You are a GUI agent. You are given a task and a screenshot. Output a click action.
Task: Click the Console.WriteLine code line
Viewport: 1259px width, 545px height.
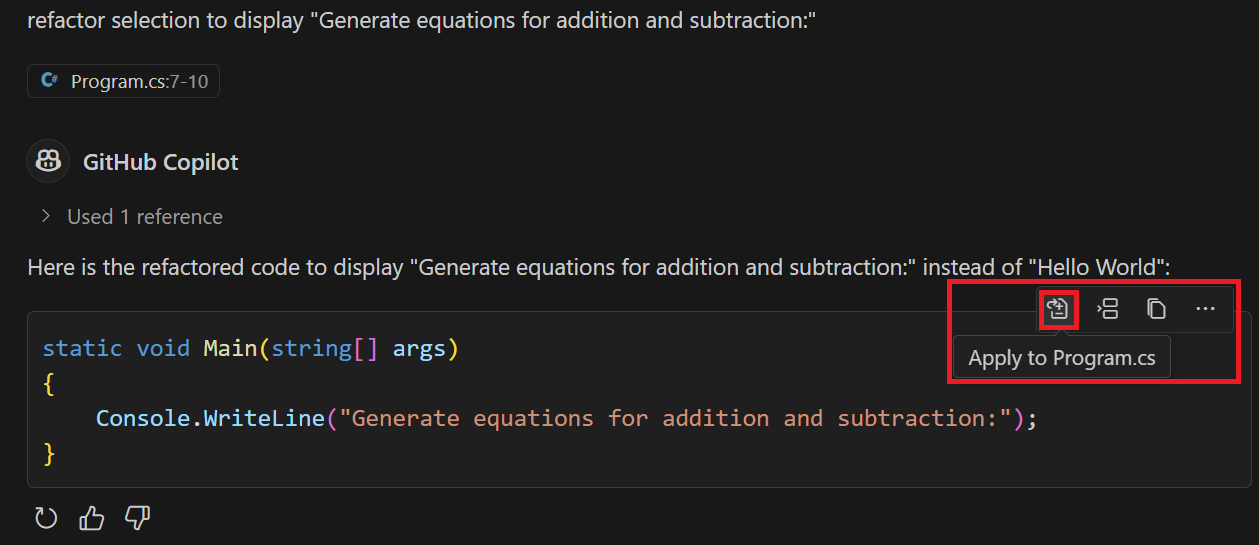coord(567,418)
